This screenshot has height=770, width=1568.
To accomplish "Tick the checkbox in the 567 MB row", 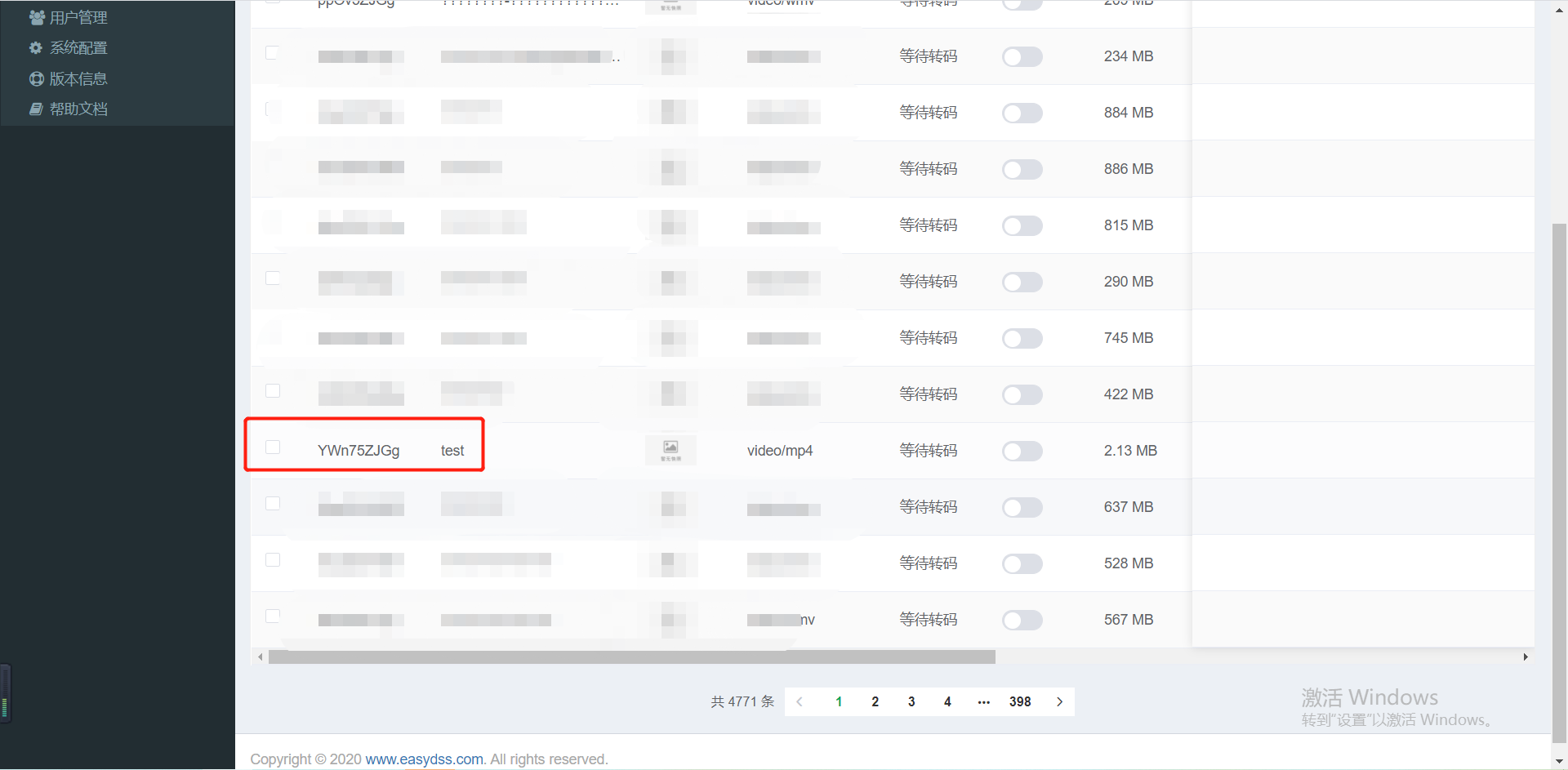I will (x=273, y=616).
